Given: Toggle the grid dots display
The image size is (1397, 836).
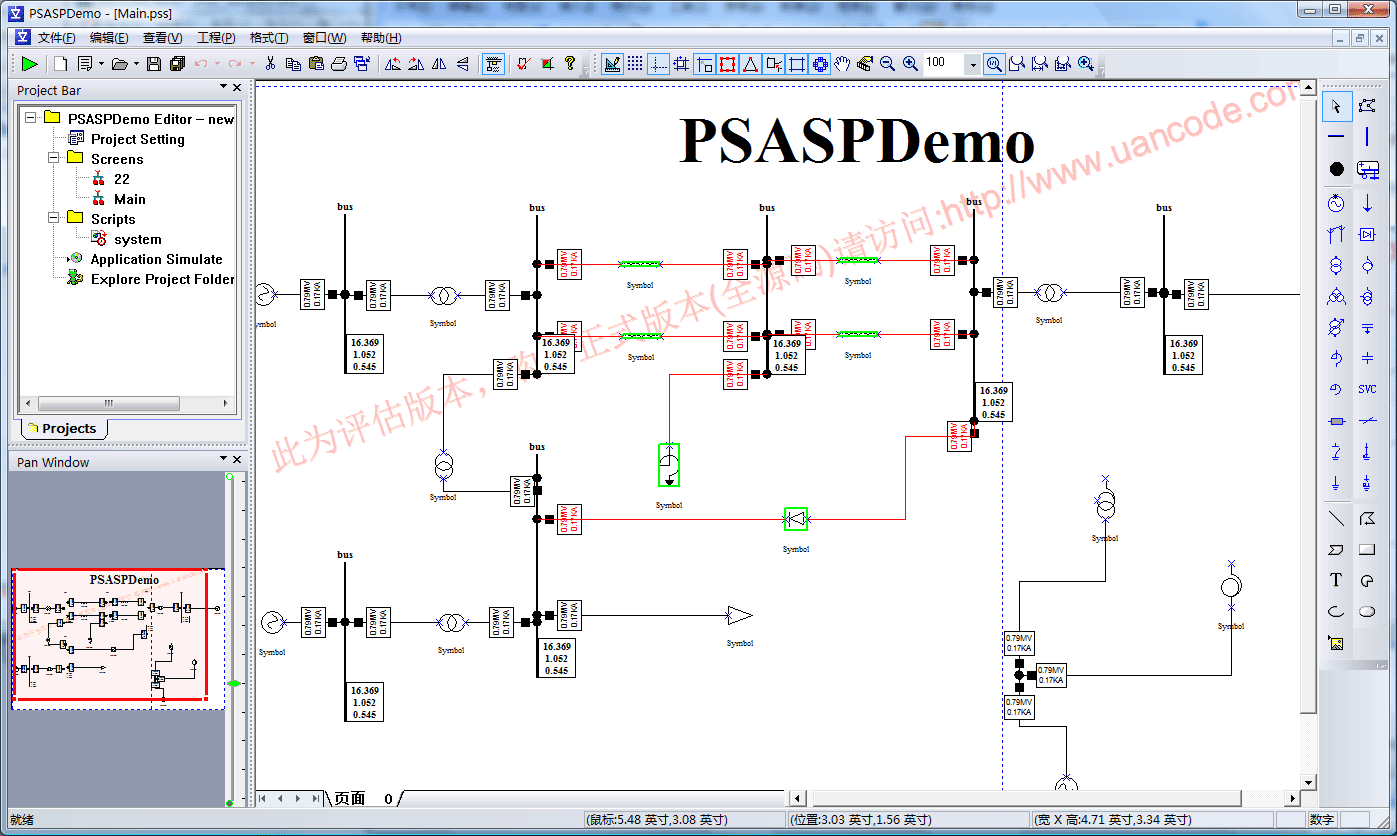Looking at the screenshot, I should (x=635, y=64).
